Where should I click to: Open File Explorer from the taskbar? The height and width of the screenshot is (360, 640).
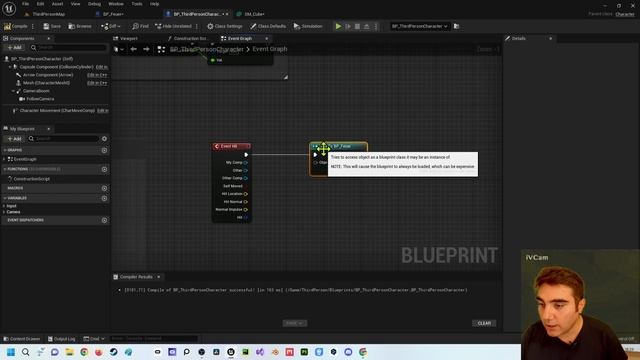69,352
